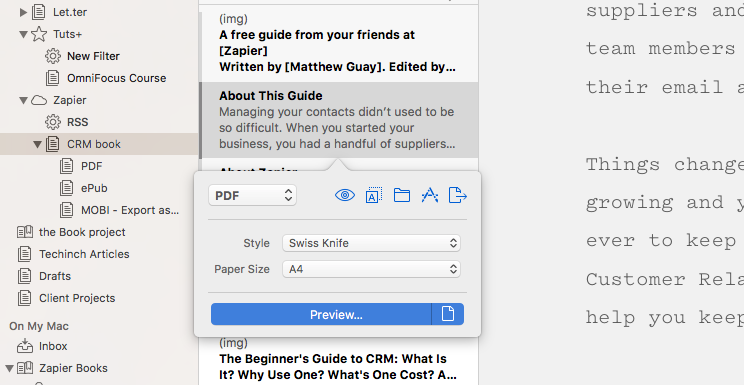Collapse the CRM book group
744x385 pixels.
pos(37,144)
